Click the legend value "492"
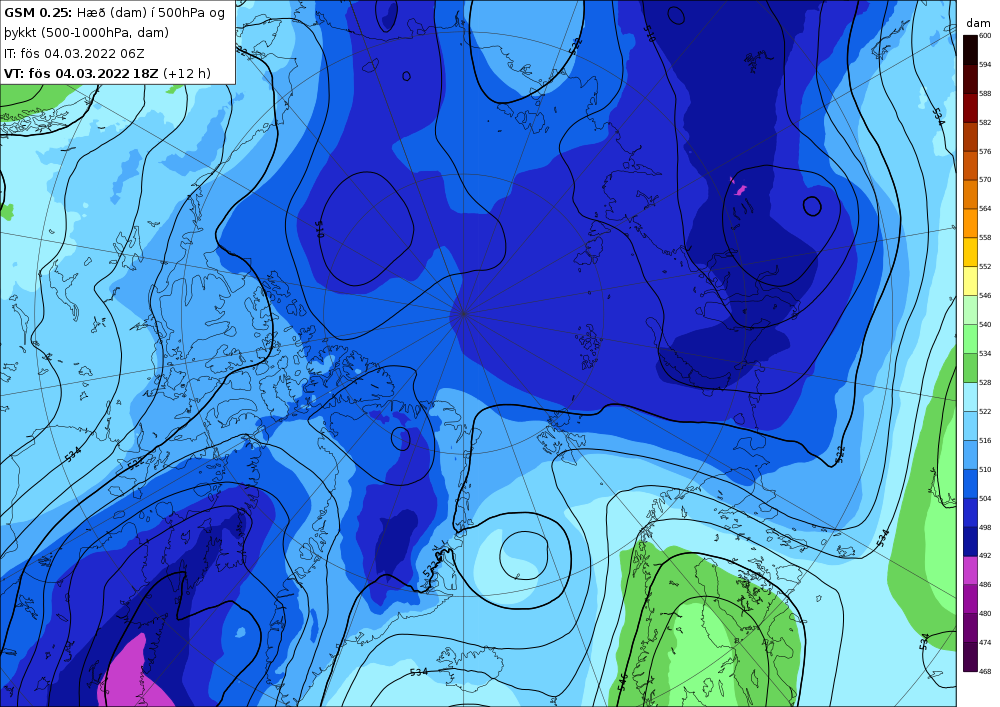This screenshot has width=1000, height=707. coord(985,556)
